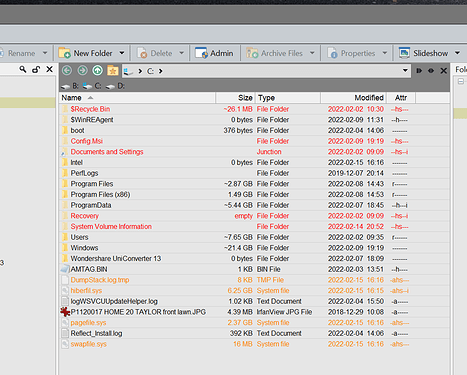Select the boot folder

pos(77,130)
